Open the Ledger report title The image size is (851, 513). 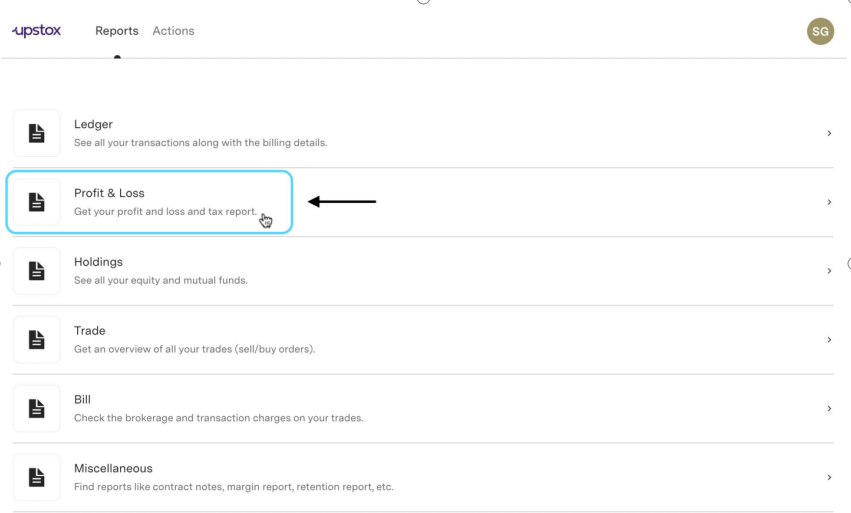(x=93, y=124)
